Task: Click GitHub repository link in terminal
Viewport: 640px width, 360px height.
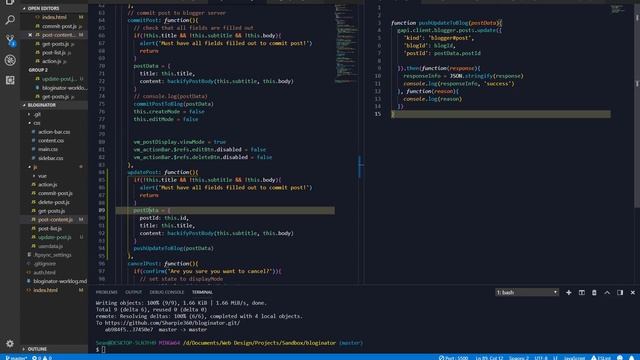Action: (172, 323)
